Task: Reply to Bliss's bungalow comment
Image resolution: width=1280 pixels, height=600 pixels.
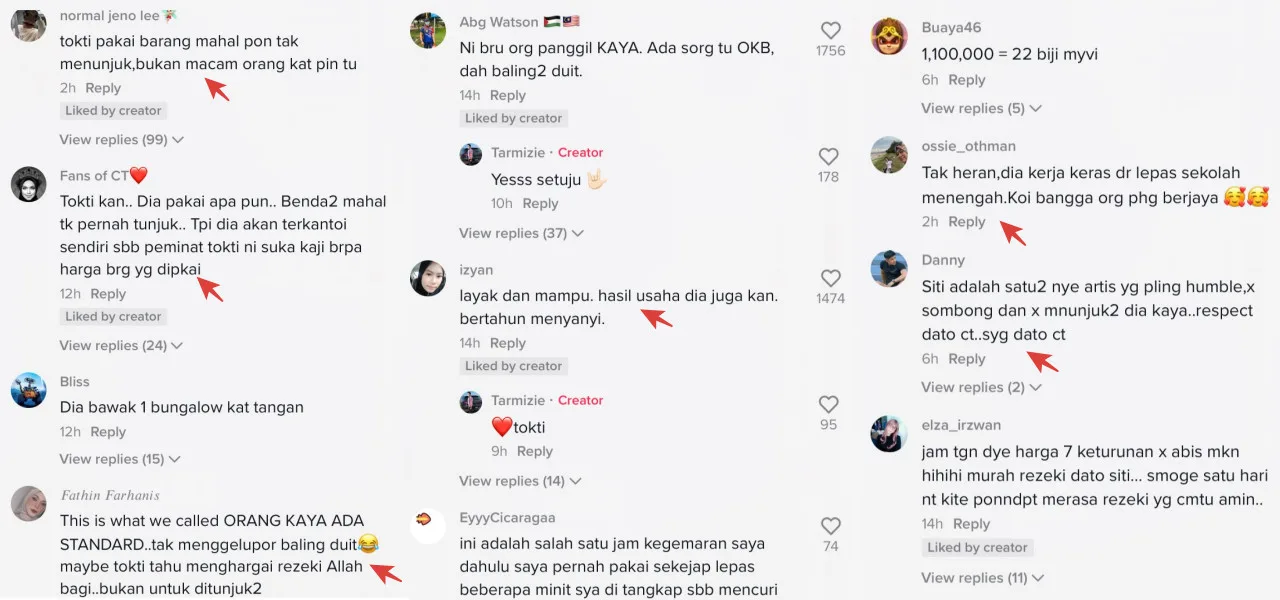Action: tap(108, 432)
